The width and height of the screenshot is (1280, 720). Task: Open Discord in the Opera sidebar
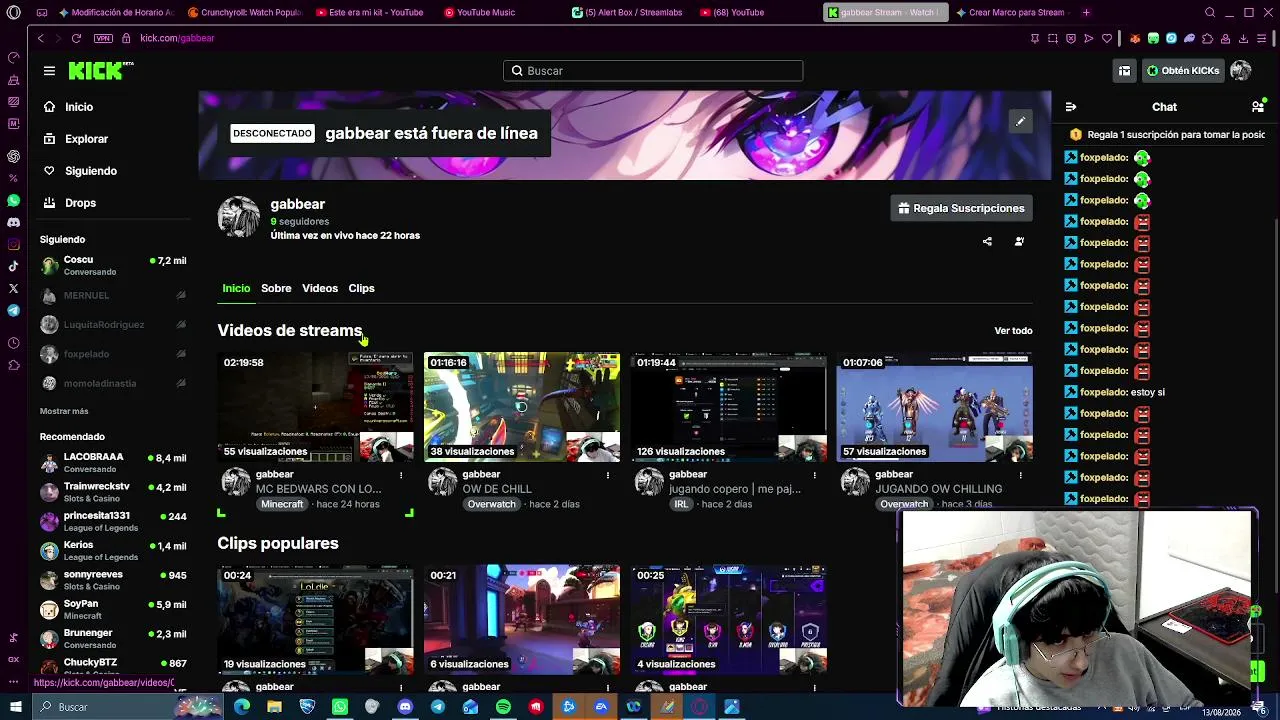tap(13, 222)
